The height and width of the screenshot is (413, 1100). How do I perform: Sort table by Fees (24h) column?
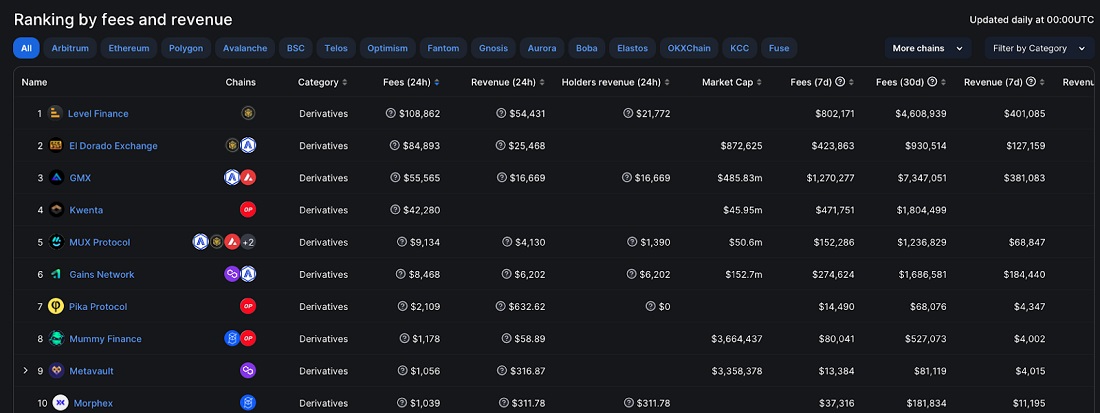411,82
